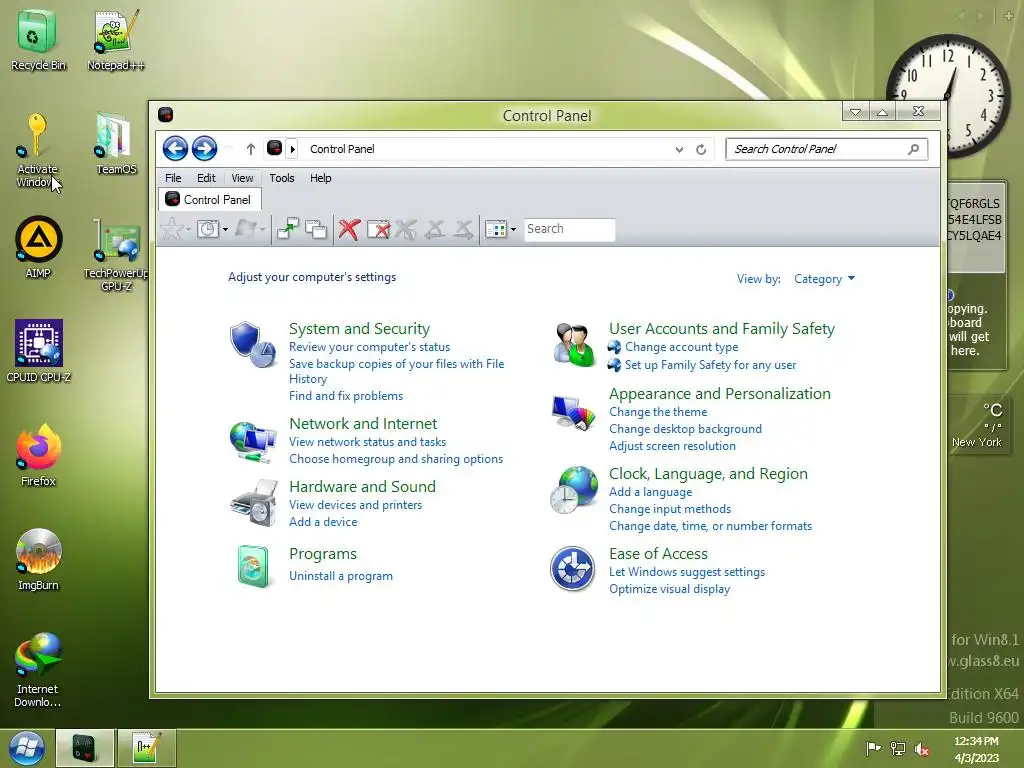Image resolution: width=1024 pixels, height=768 pixels.
Task: Open the Clock, Language, and Region globe icon
Action: 573,490
